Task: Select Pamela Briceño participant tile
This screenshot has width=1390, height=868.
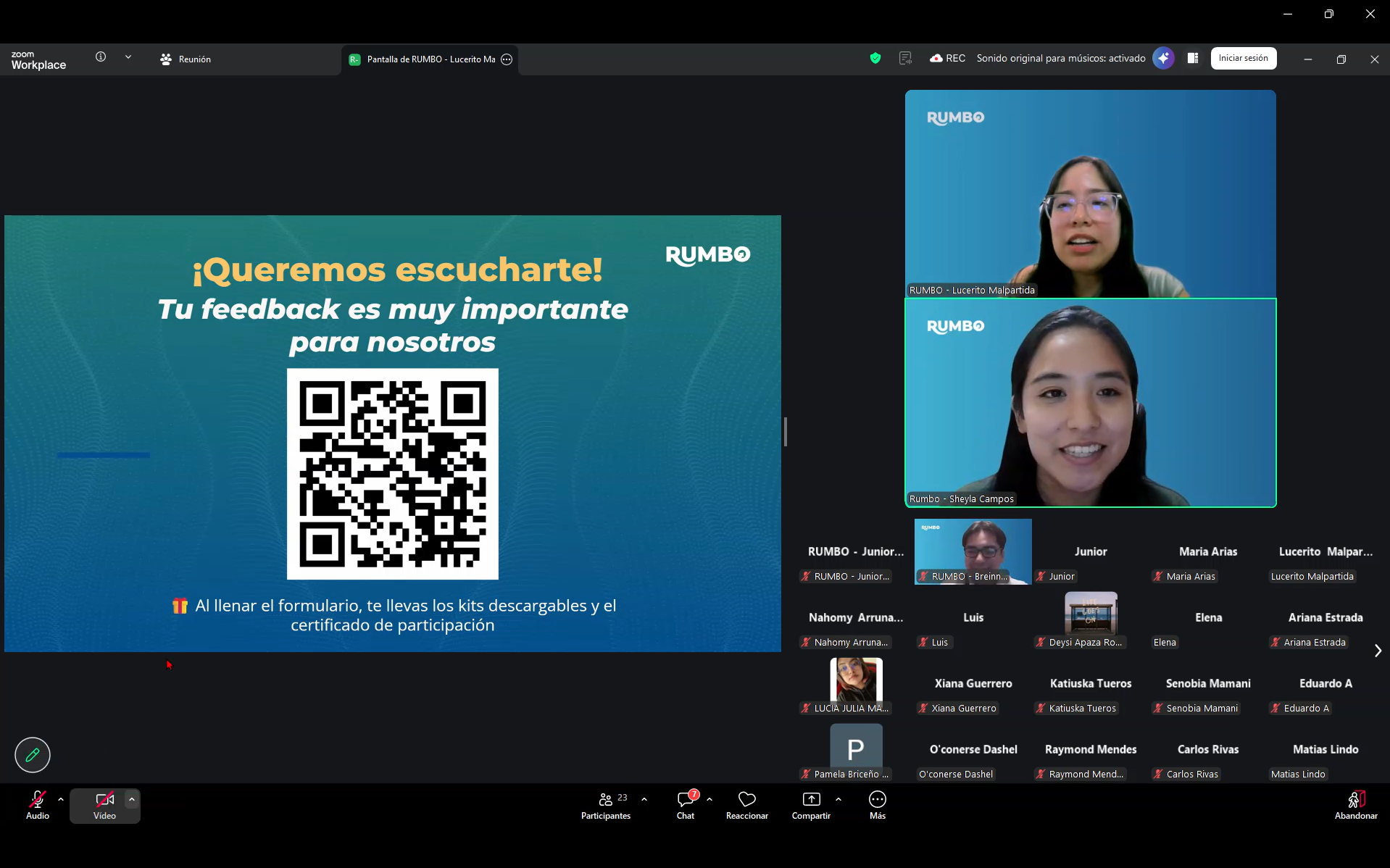Action: 856,750
